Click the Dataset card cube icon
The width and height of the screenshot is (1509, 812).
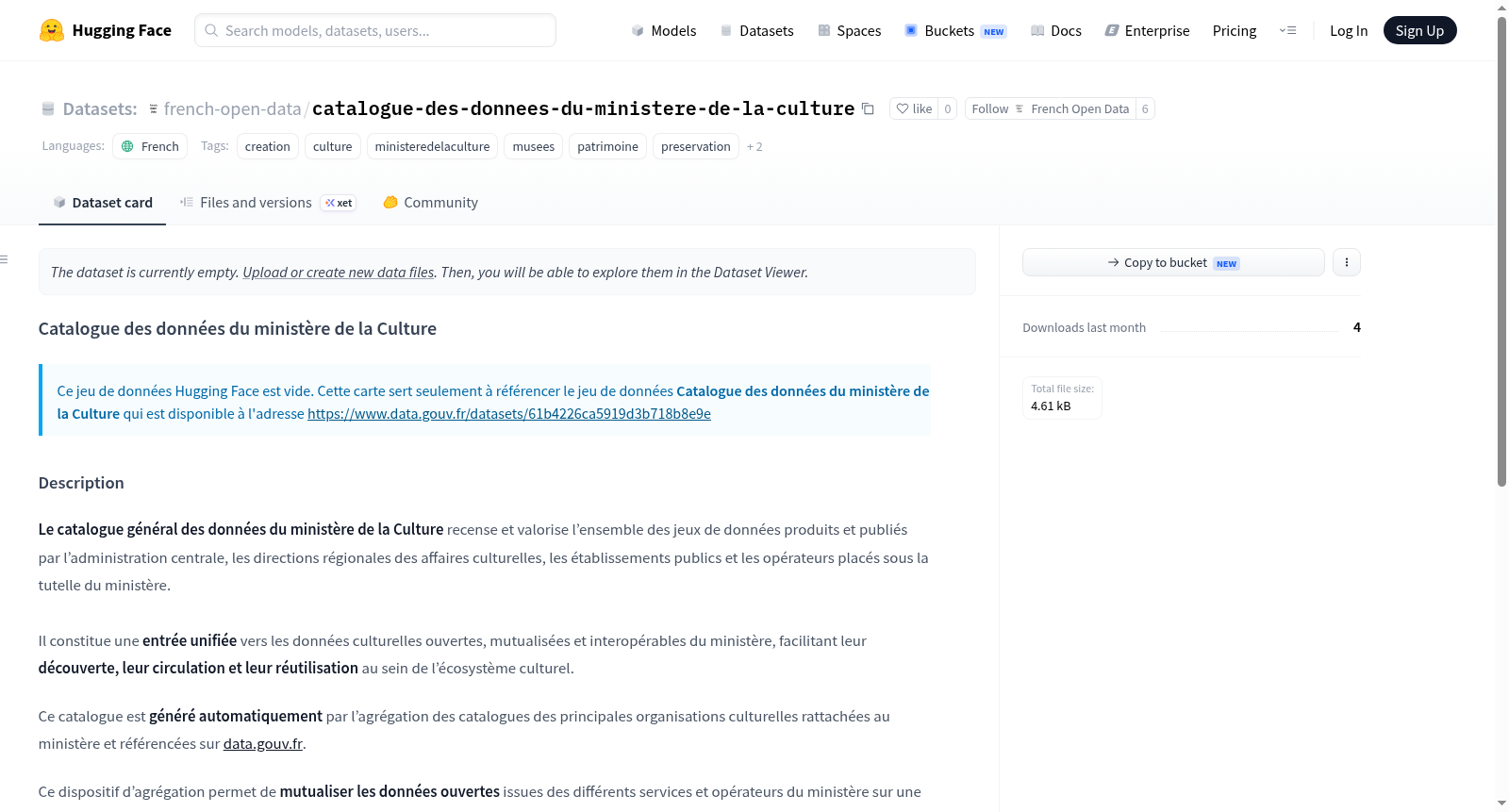click(x=59, y=203)
